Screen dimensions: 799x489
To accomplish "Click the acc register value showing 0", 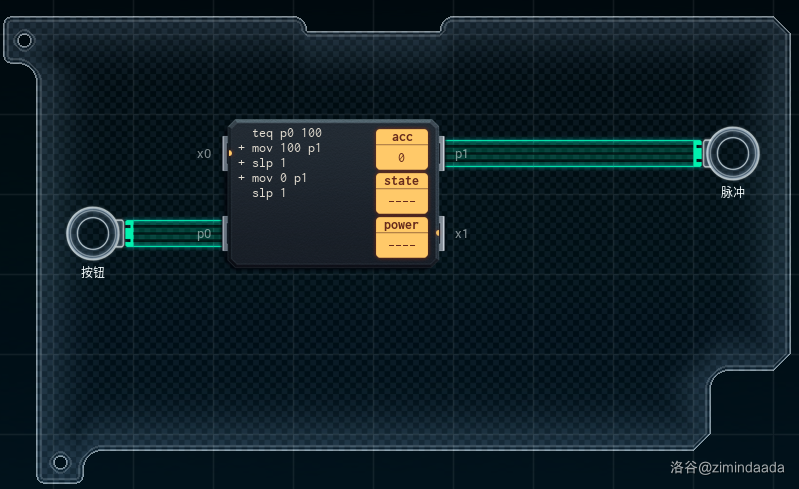I will pyautogui.click(x=401, y=158).
